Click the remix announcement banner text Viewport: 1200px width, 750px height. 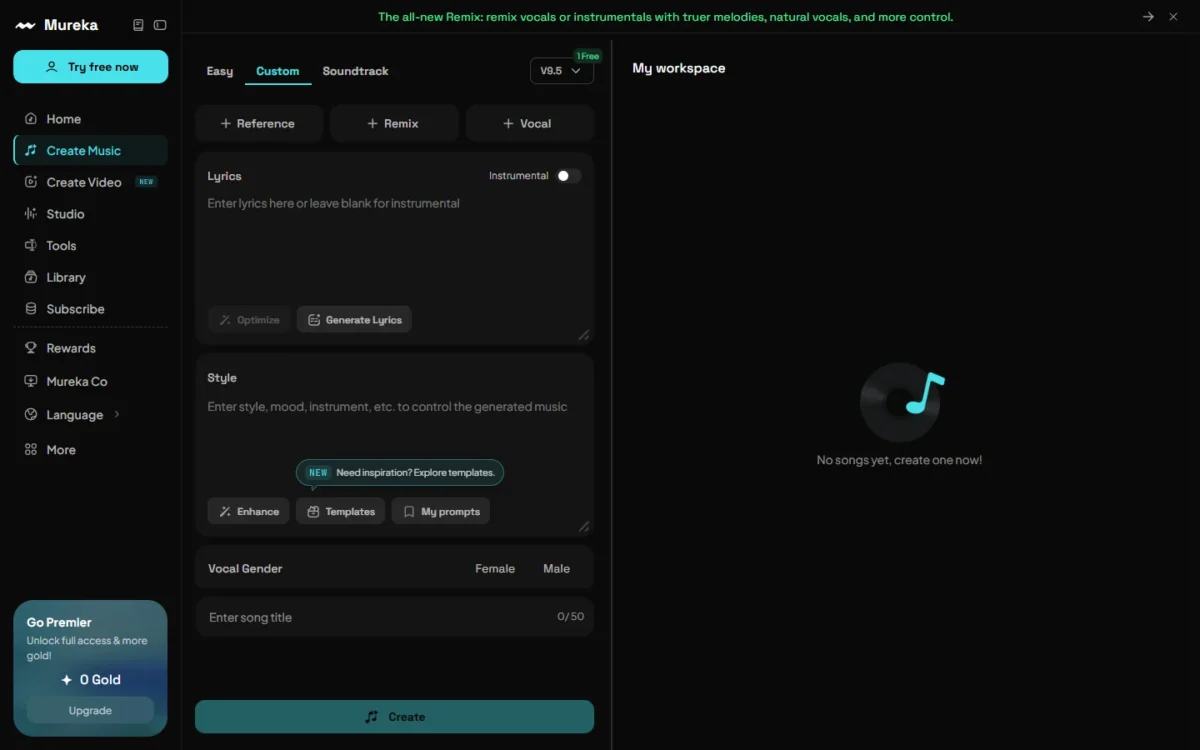click(x=665, y=17)
